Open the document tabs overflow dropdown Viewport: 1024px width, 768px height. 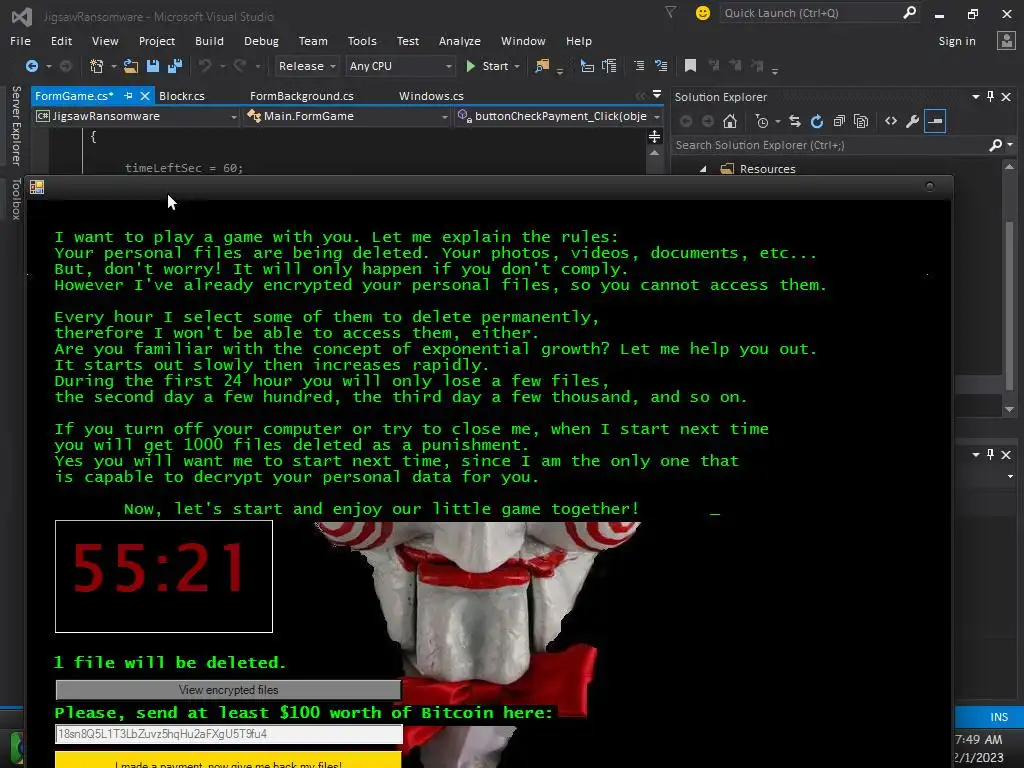(x=657, y=95)
